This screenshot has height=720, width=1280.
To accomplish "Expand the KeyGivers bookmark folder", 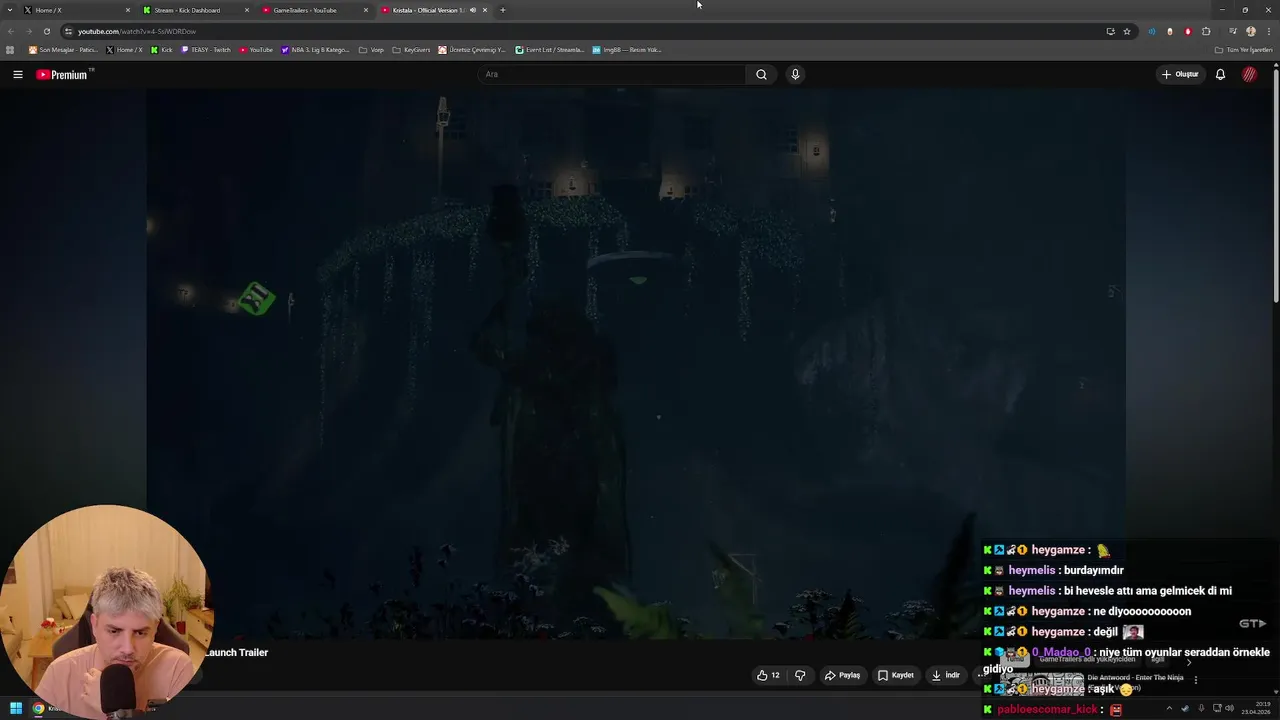I will (411, 49).
